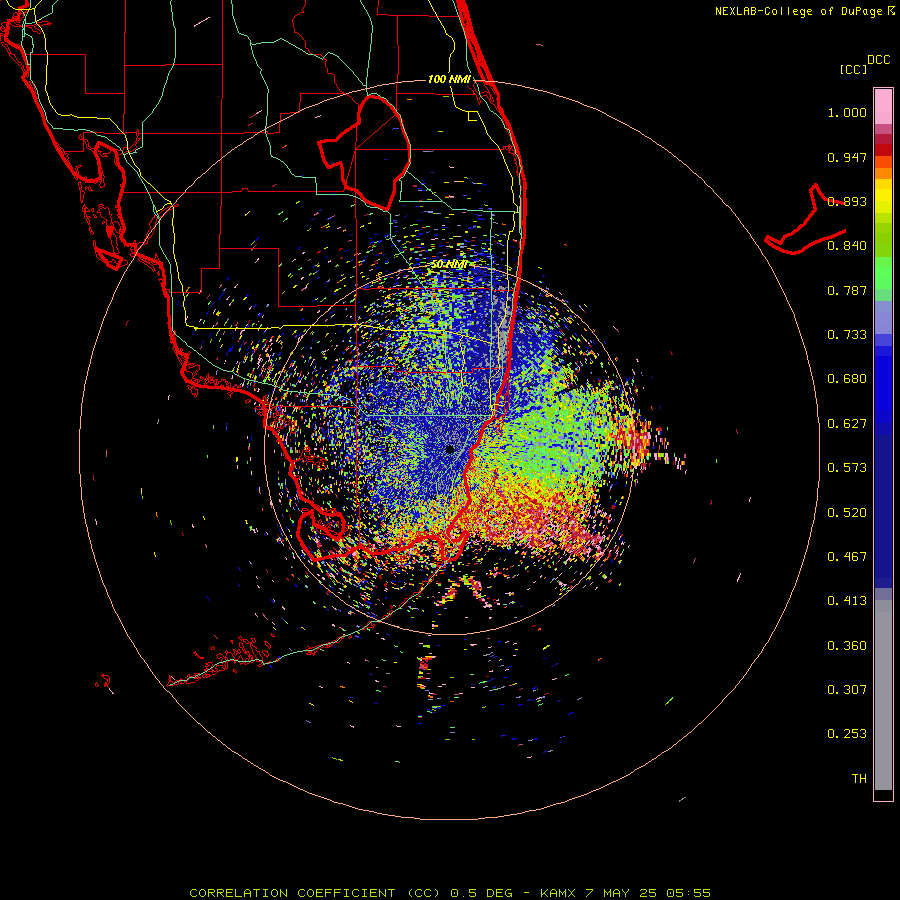Image resolution: width=900 pixels, height=900 pixels.
Task: Select the 0.733 legend value
Action: pyautogui.click(x=847, y=335)
